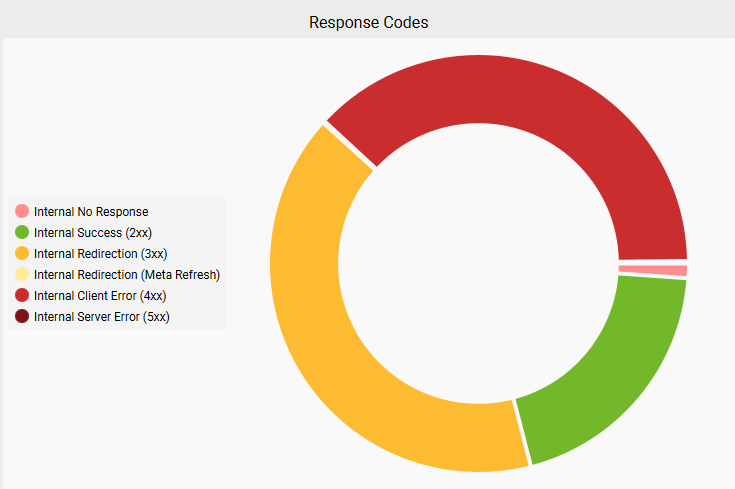Viewport: 735px width, 489px height.
Task: Click the pale yellow Meta Refresh legend dot
Action: click(x=22, y=275)
